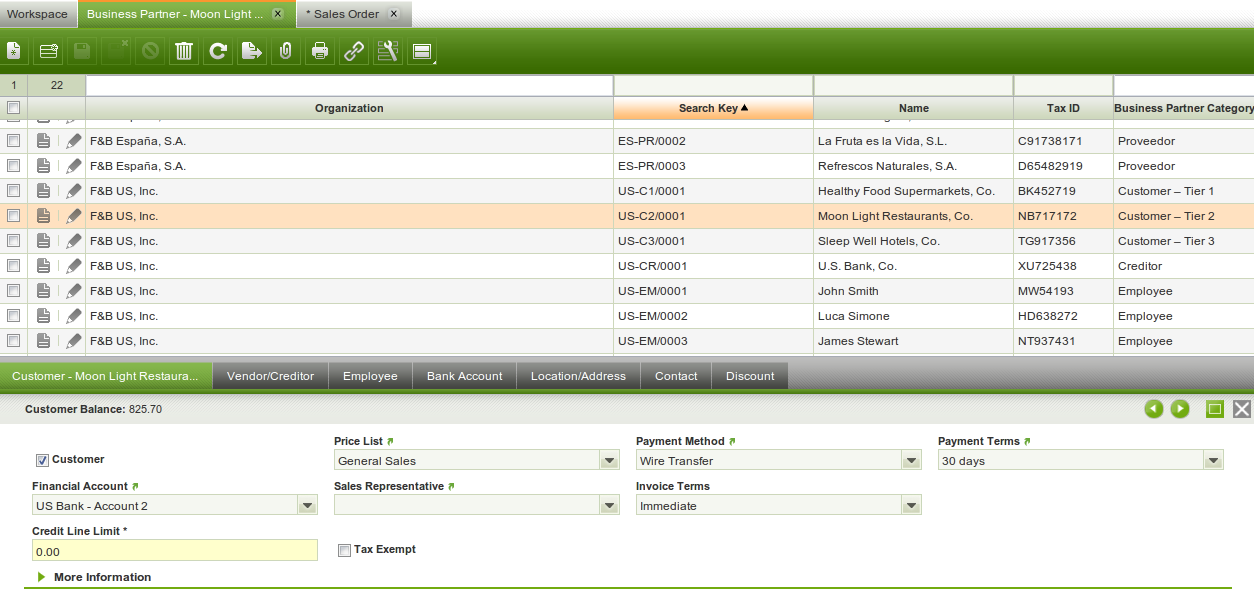
Task: Open the Location/Address subtab
Action: pyautogui.click(x=578, y=376)
